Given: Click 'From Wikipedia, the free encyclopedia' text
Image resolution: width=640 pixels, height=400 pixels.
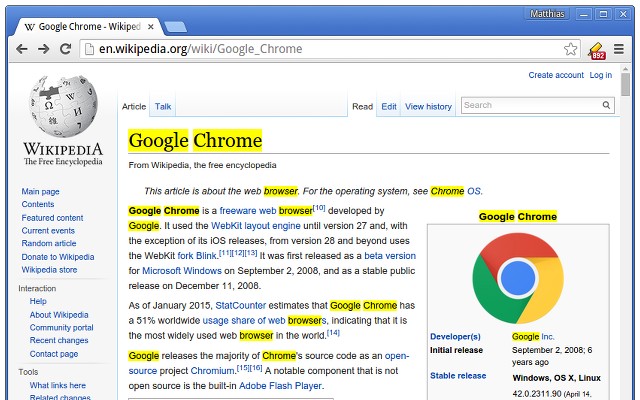Looking at the screenshot, I should click(202, 165).
